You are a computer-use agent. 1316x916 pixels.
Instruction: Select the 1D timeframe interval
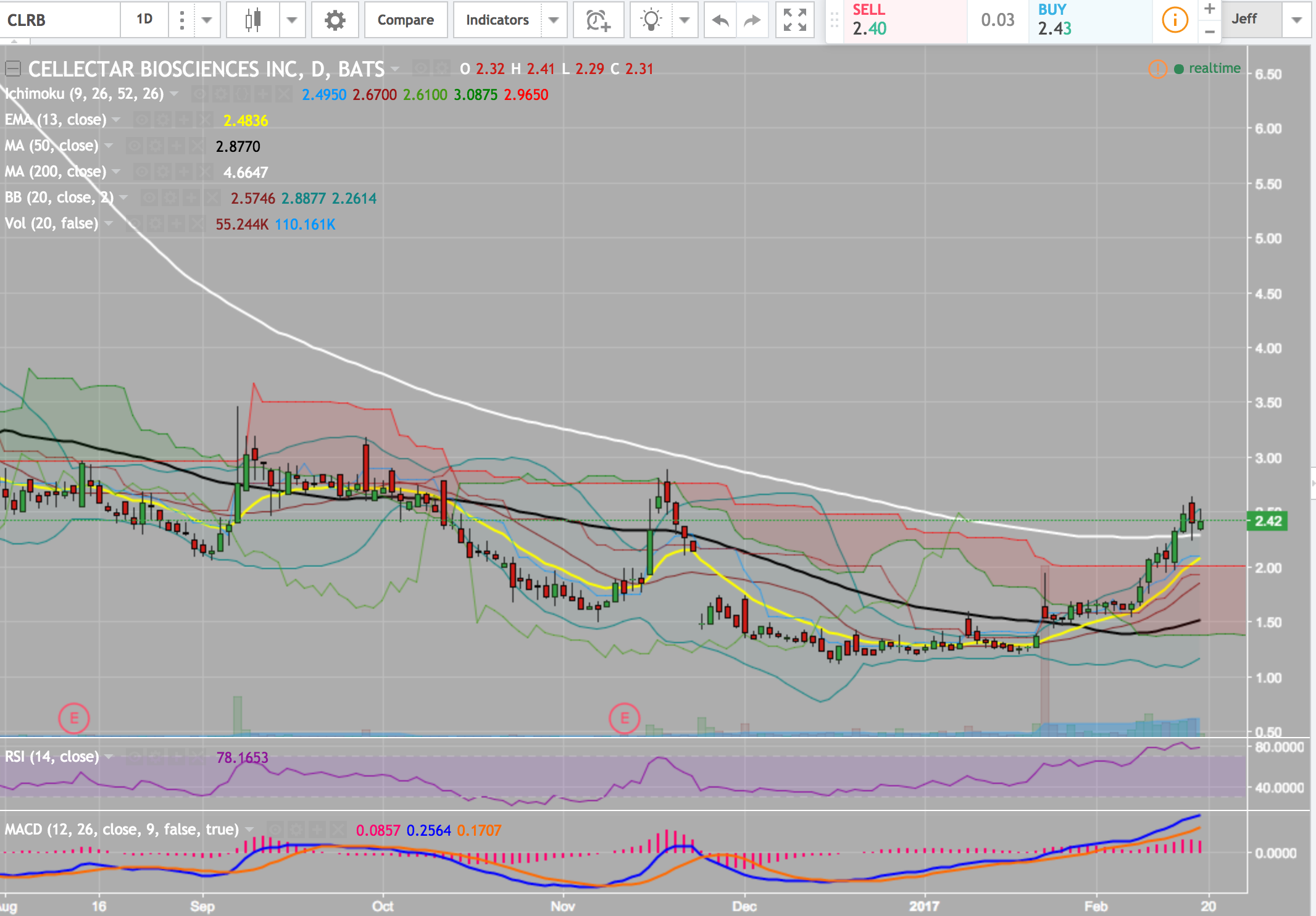(144, 20)
